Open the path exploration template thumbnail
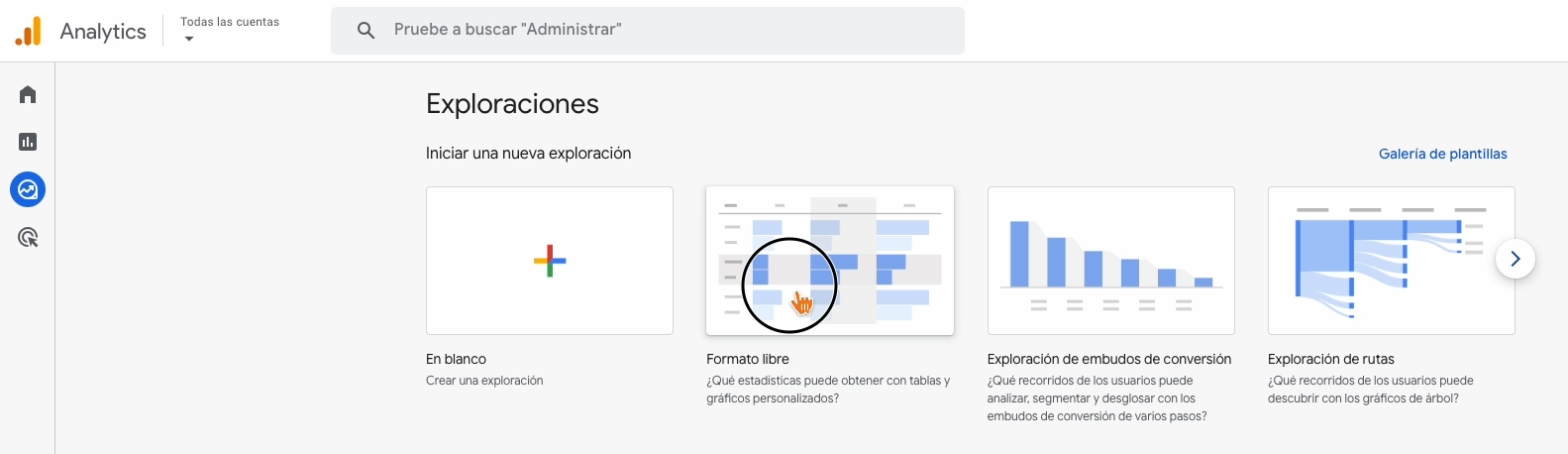 tap(1391, 261)
